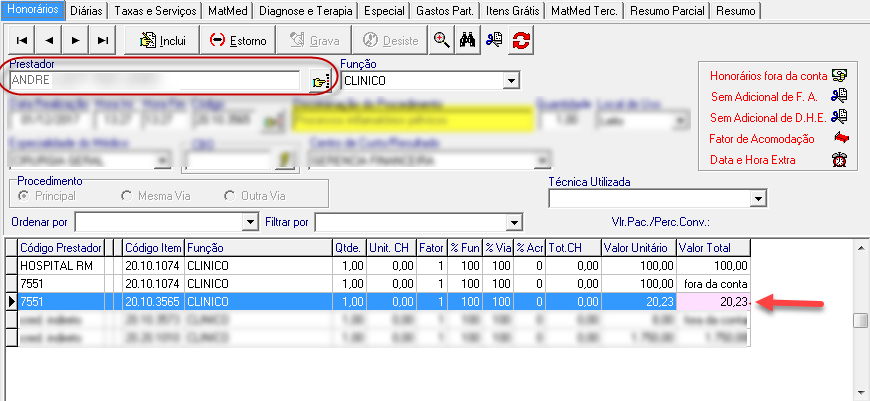Screen dimensions: 870x401
Task: Click Sem Adicional de D.H.E. icon
Action: tap(839, 117)
